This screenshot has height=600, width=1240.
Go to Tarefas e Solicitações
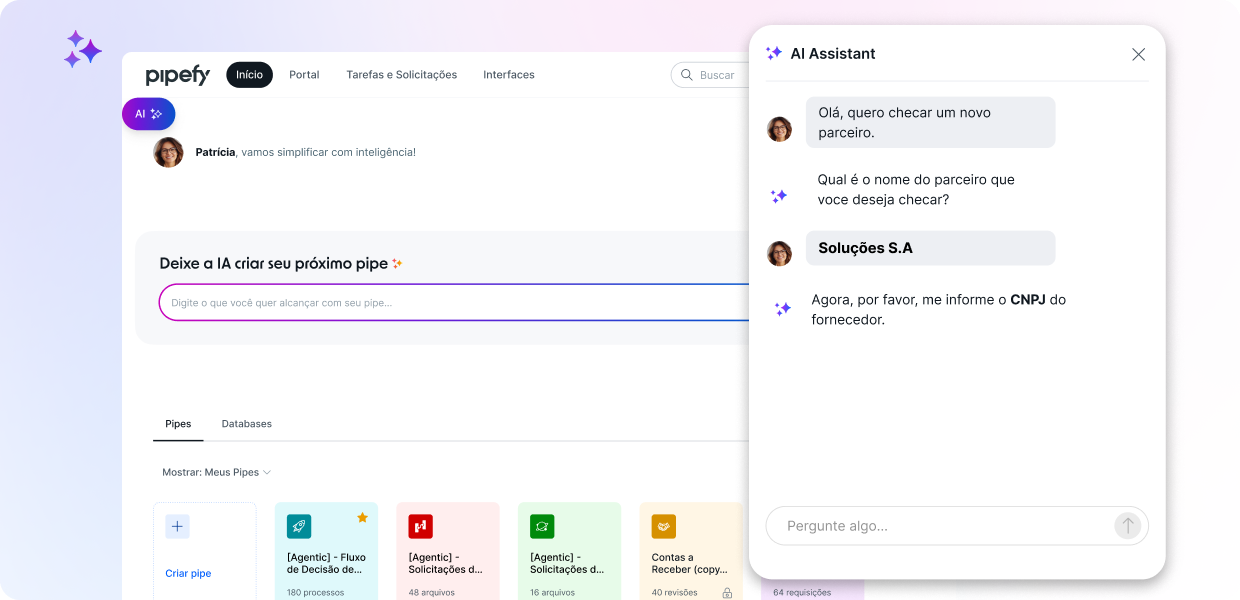[x=401, y=75]
